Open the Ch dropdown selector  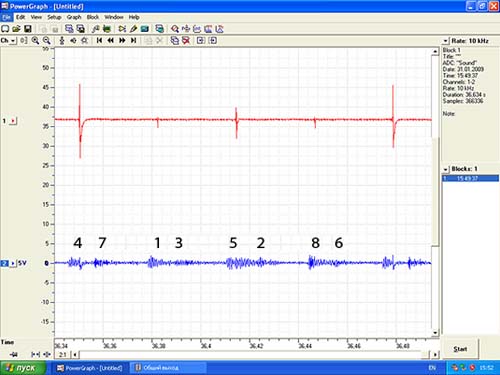tap(8, 41)
